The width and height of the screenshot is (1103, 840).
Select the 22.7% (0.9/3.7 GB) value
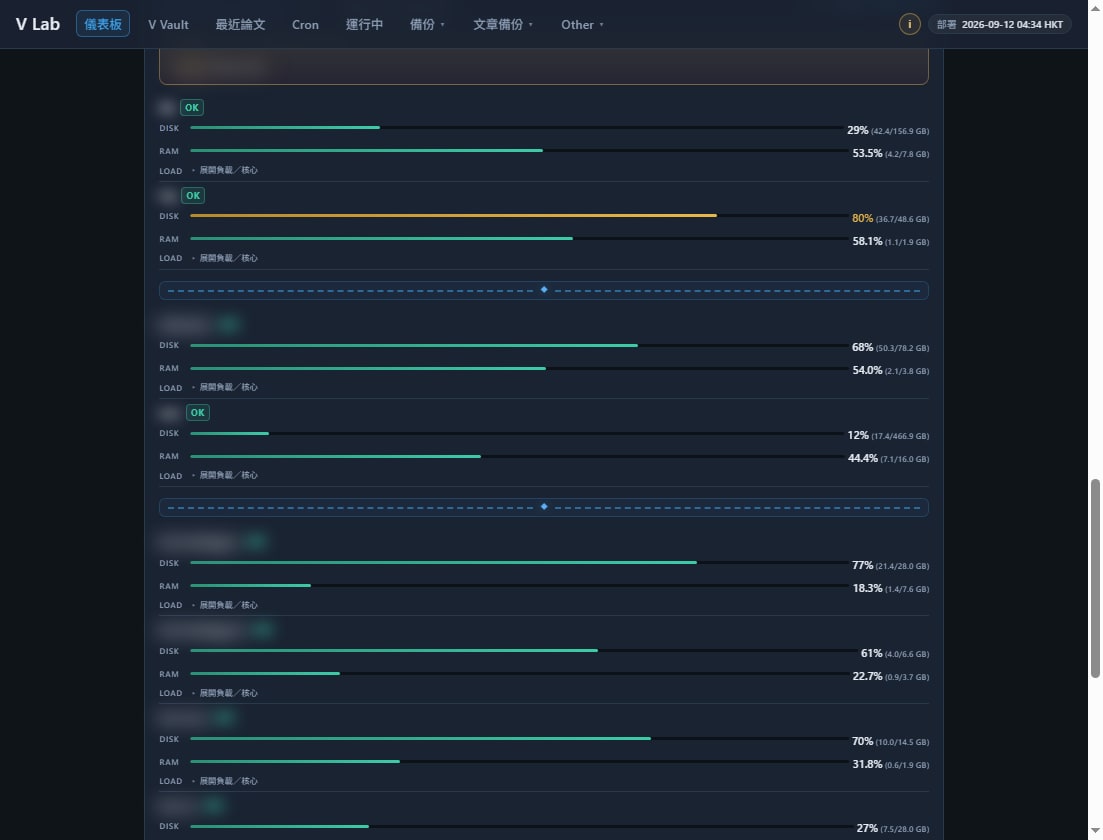coord(891,676)
